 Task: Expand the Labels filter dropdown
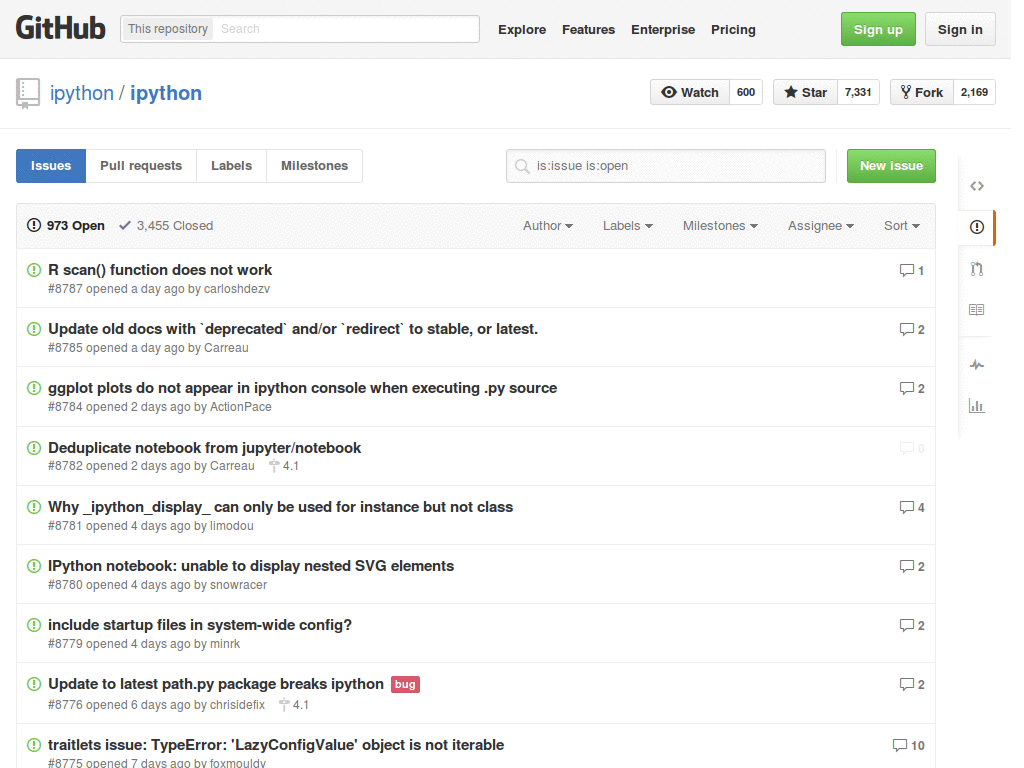point(628,225)
